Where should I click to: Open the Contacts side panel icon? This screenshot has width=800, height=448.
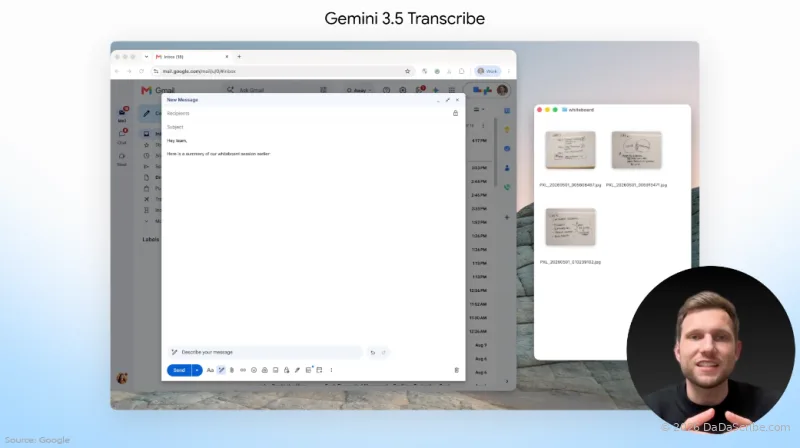pos(507,167)
